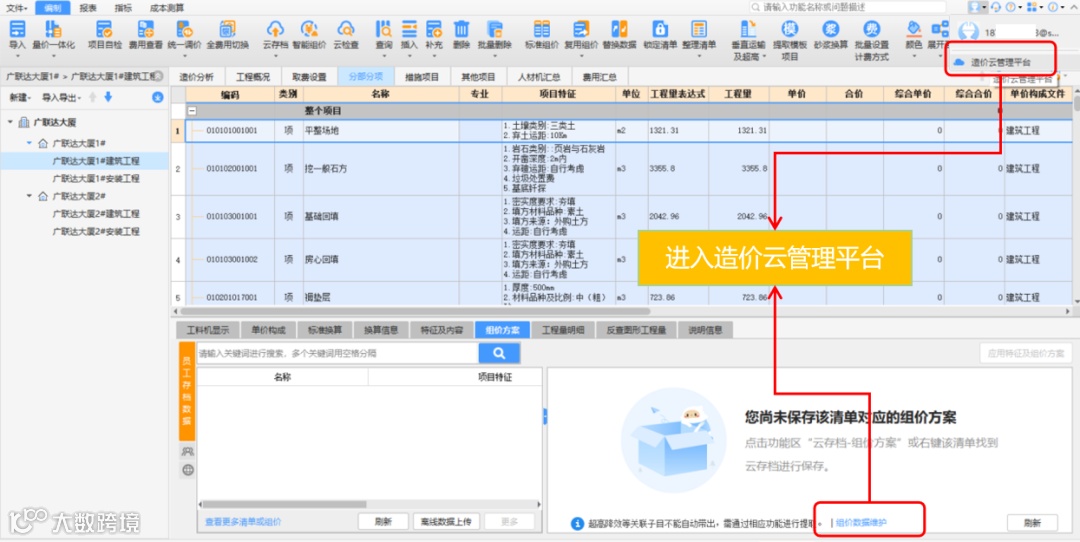Open the 导入导出 dropdown
The image size is (1080, 542).
(61, 98)
